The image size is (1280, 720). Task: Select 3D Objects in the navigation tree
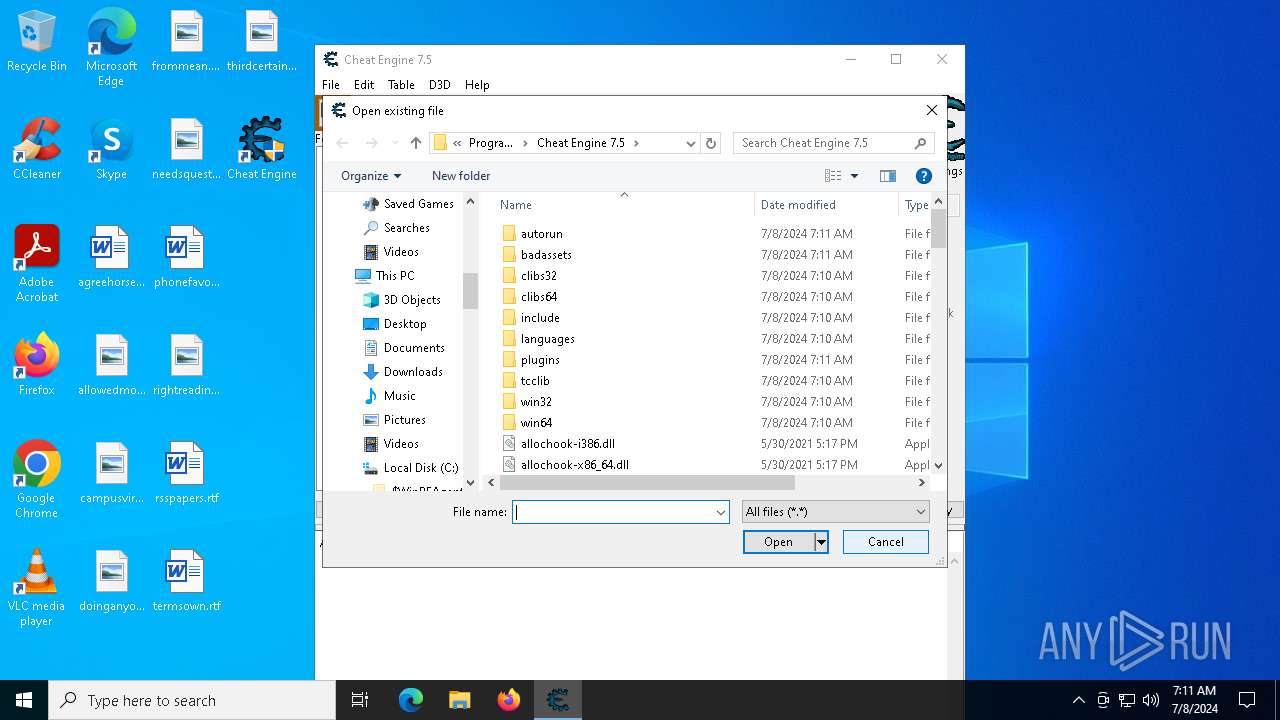[x=412, y=300]
